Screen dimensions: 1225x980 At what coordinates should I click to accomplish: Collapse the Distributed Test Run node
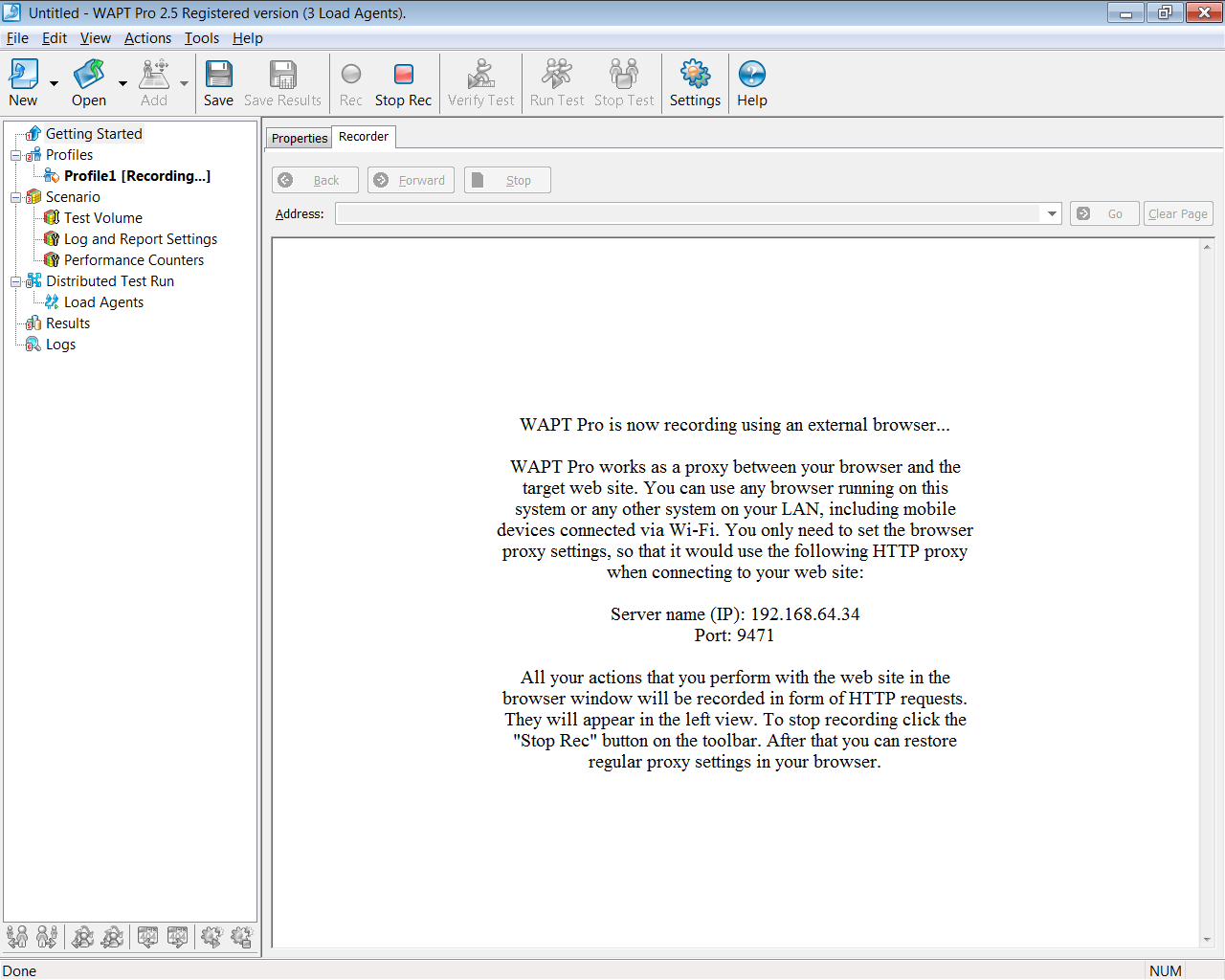15,281
